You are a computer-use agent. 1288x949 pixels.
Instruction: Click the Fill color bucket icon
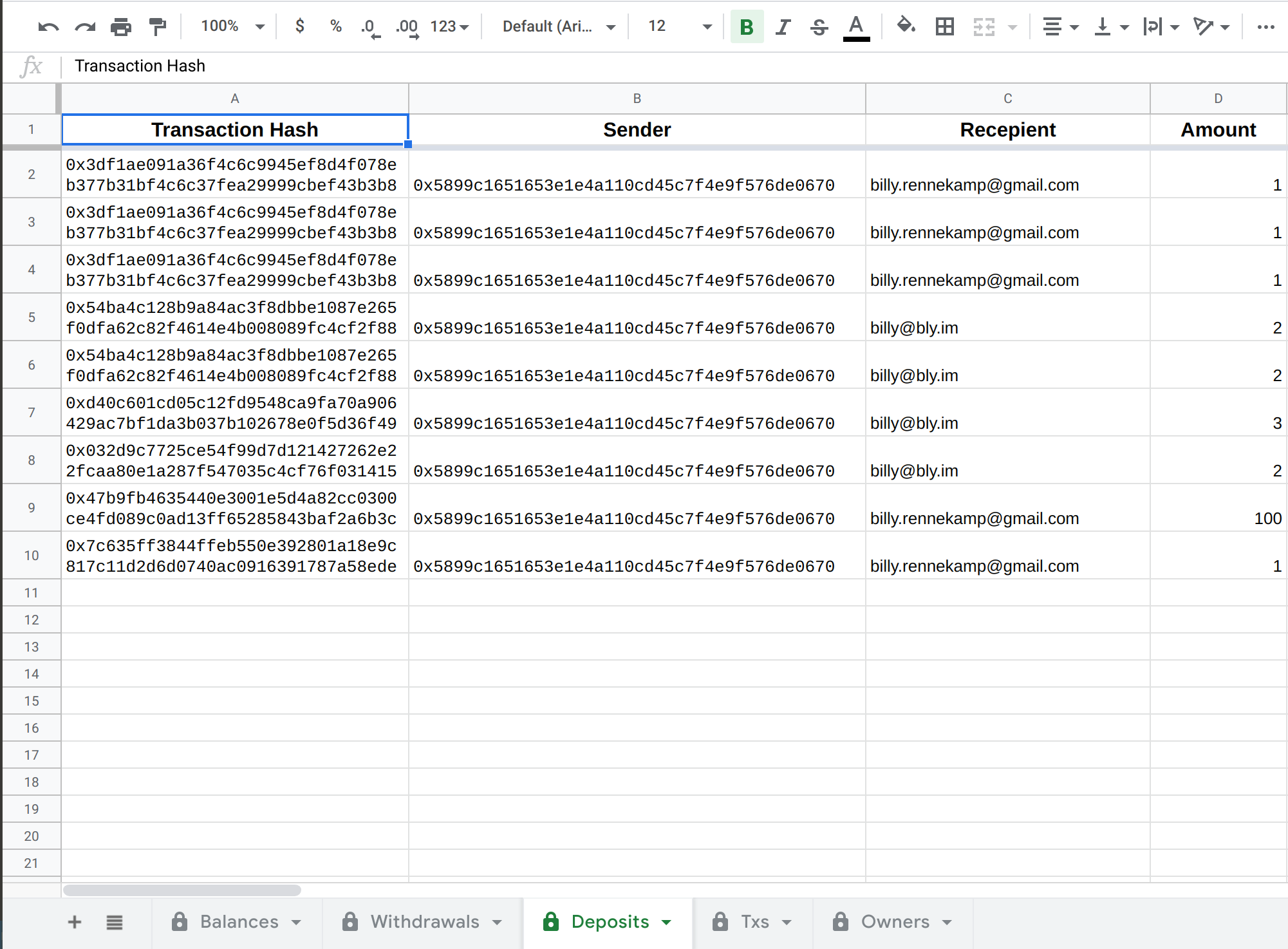point(906,26)
